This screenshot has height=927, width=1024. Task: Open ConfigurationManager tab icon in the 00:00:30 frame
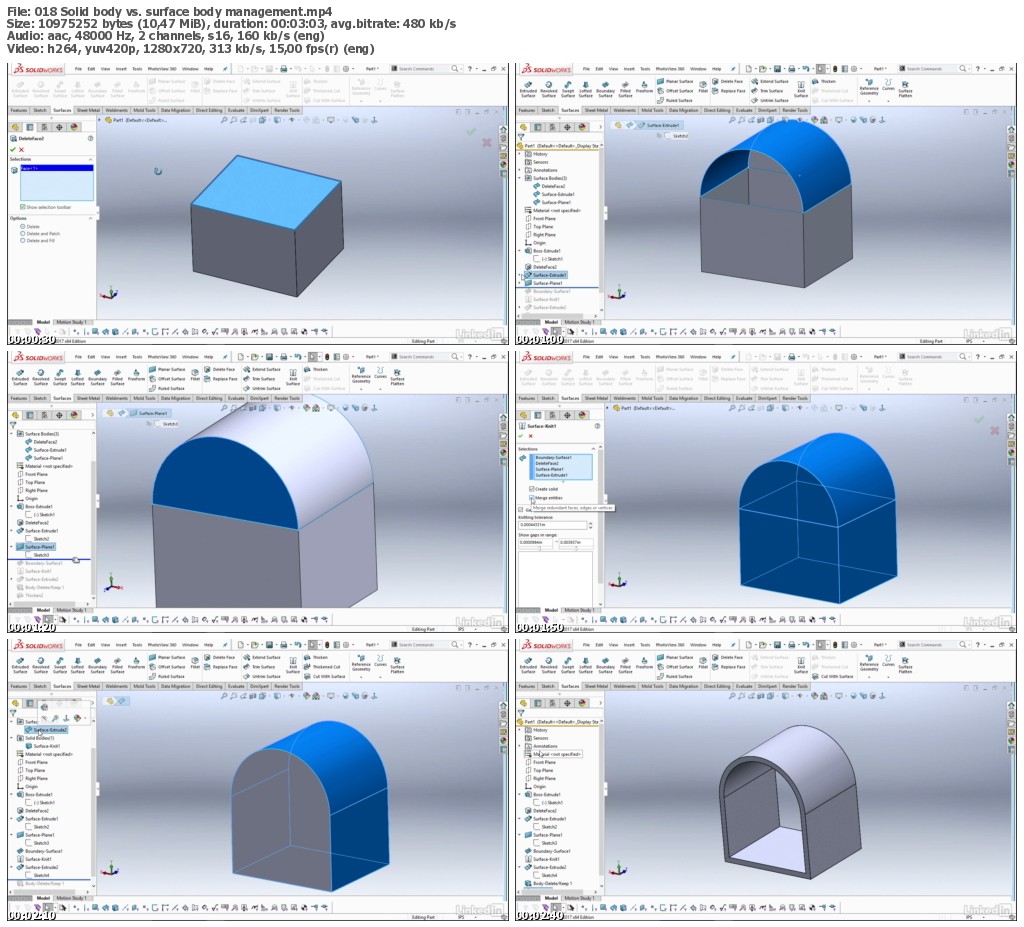[x=44, y=127]
